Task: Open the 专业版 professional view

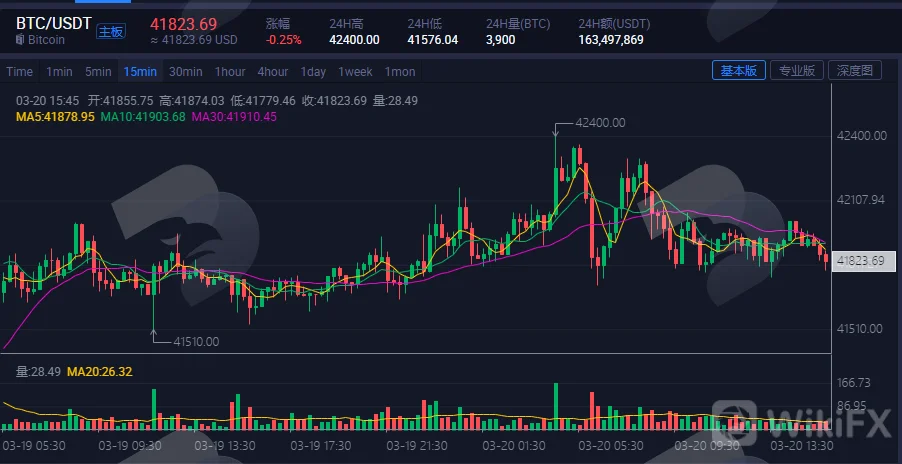Action: 797,70
